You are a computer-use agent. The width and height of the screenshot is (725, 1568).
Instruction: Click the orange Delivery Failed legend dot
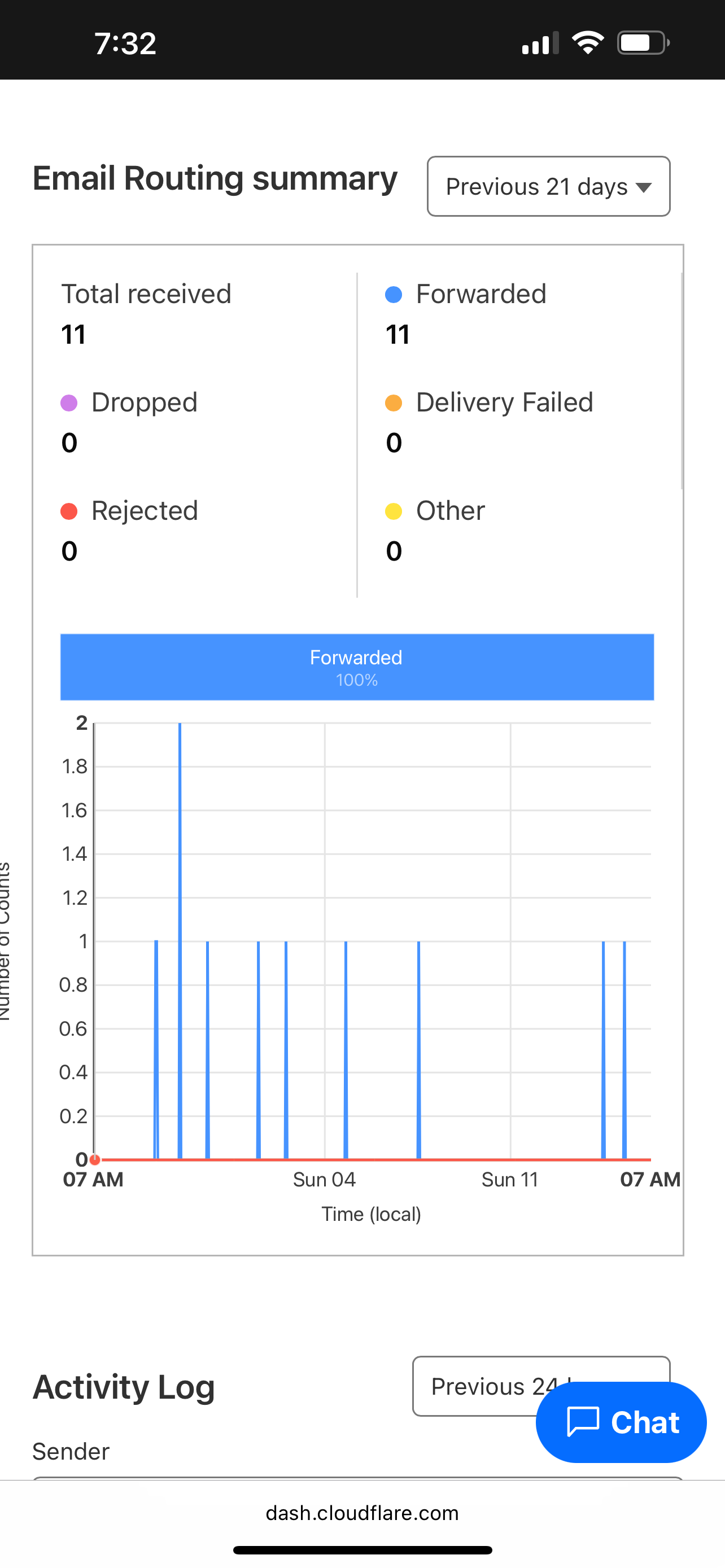pos(394,403)
